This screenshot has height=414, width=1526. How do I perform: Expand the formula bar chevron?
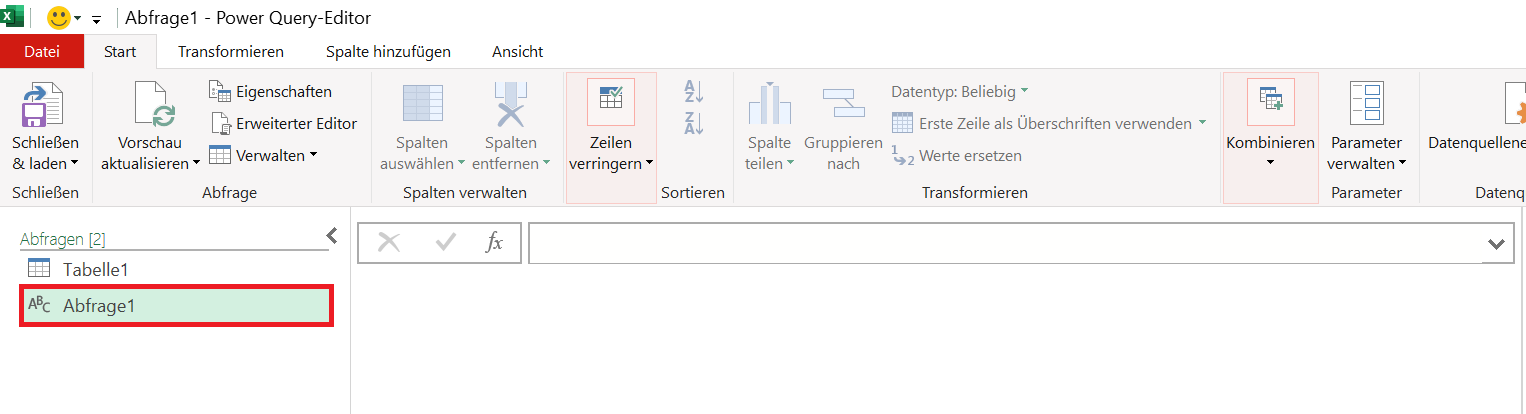pos(1496,244)
